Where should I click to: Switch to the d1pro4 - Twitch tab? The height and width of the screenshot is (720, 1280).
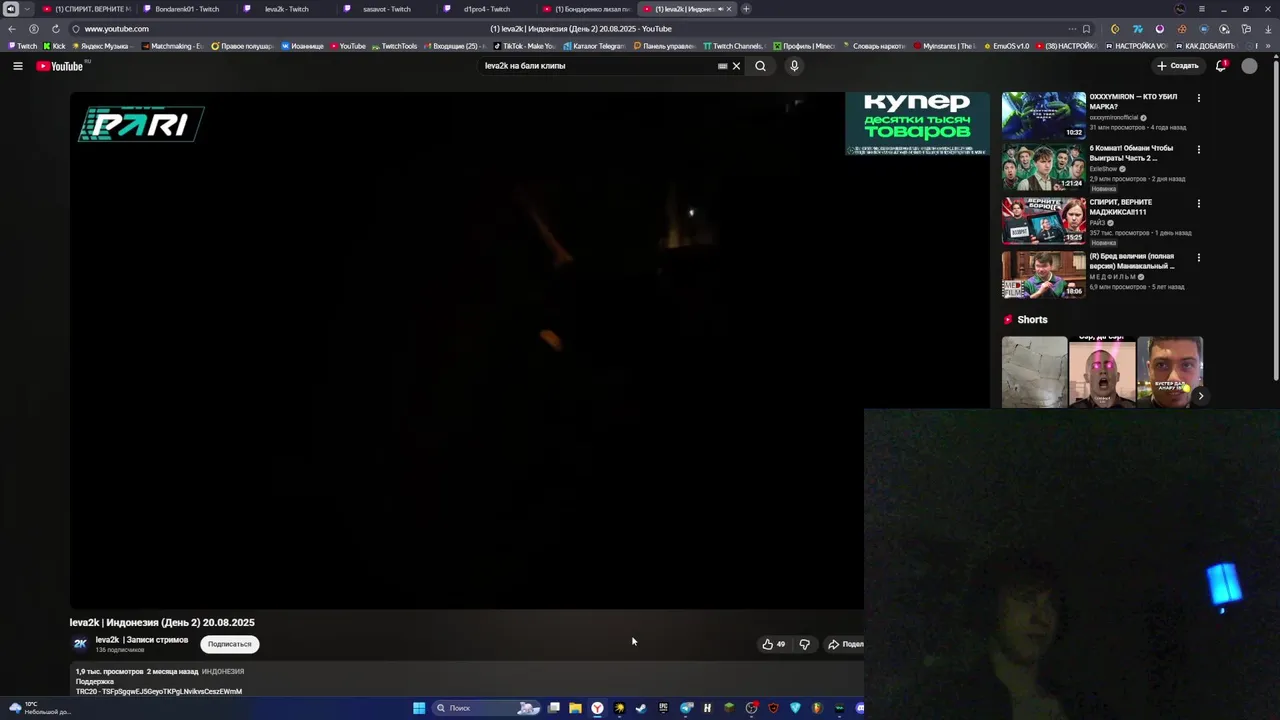[487, 9]
